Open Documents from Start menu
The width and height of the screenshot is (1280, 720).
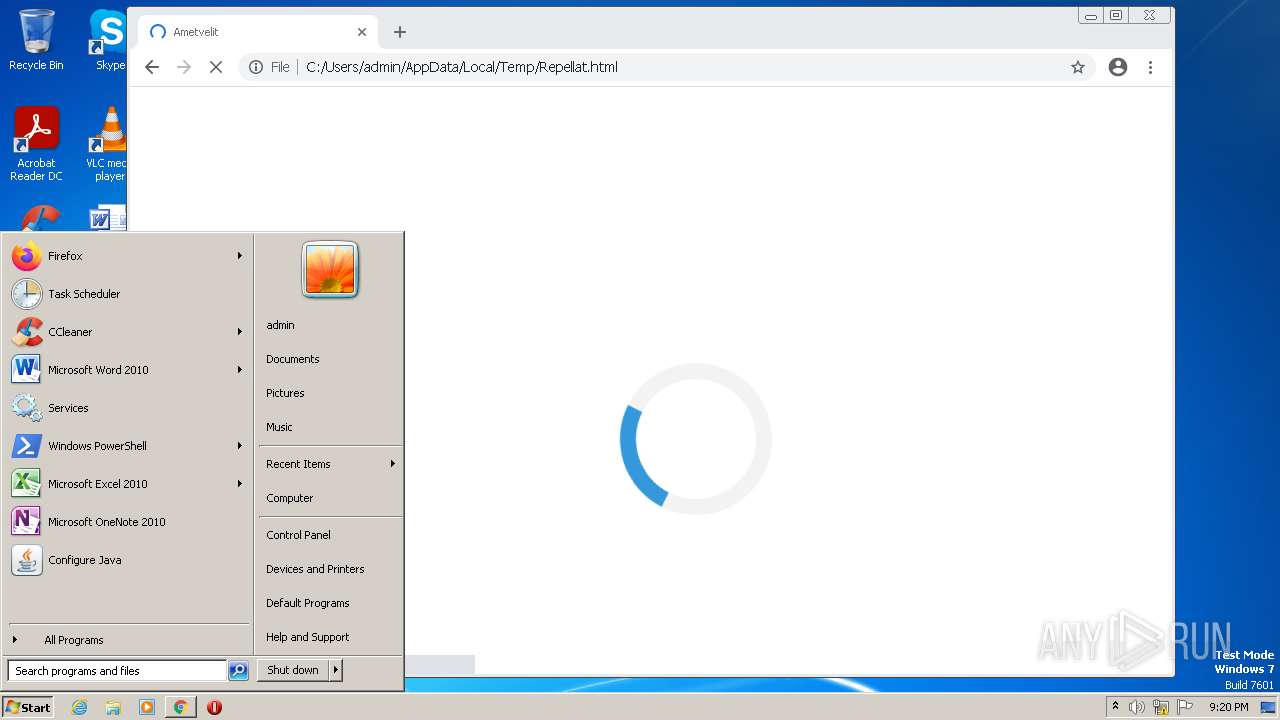[x=330, y=359]
